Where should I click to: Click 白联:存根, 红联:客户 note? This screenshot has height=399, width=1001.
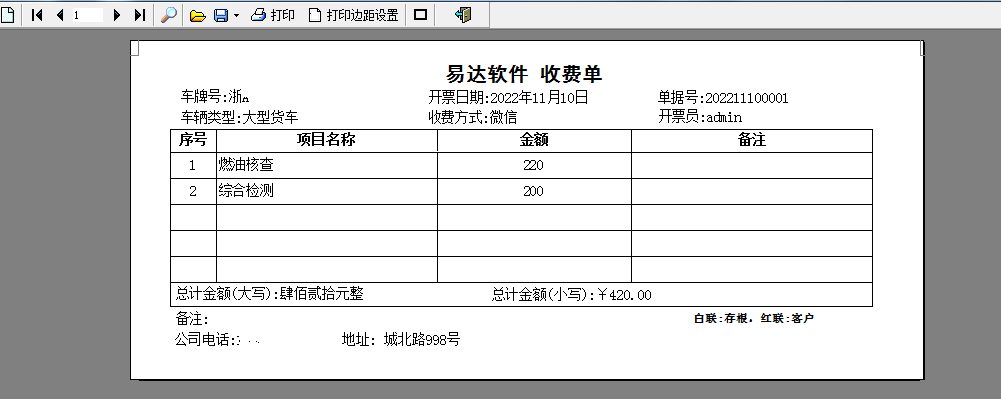point(754,318)
